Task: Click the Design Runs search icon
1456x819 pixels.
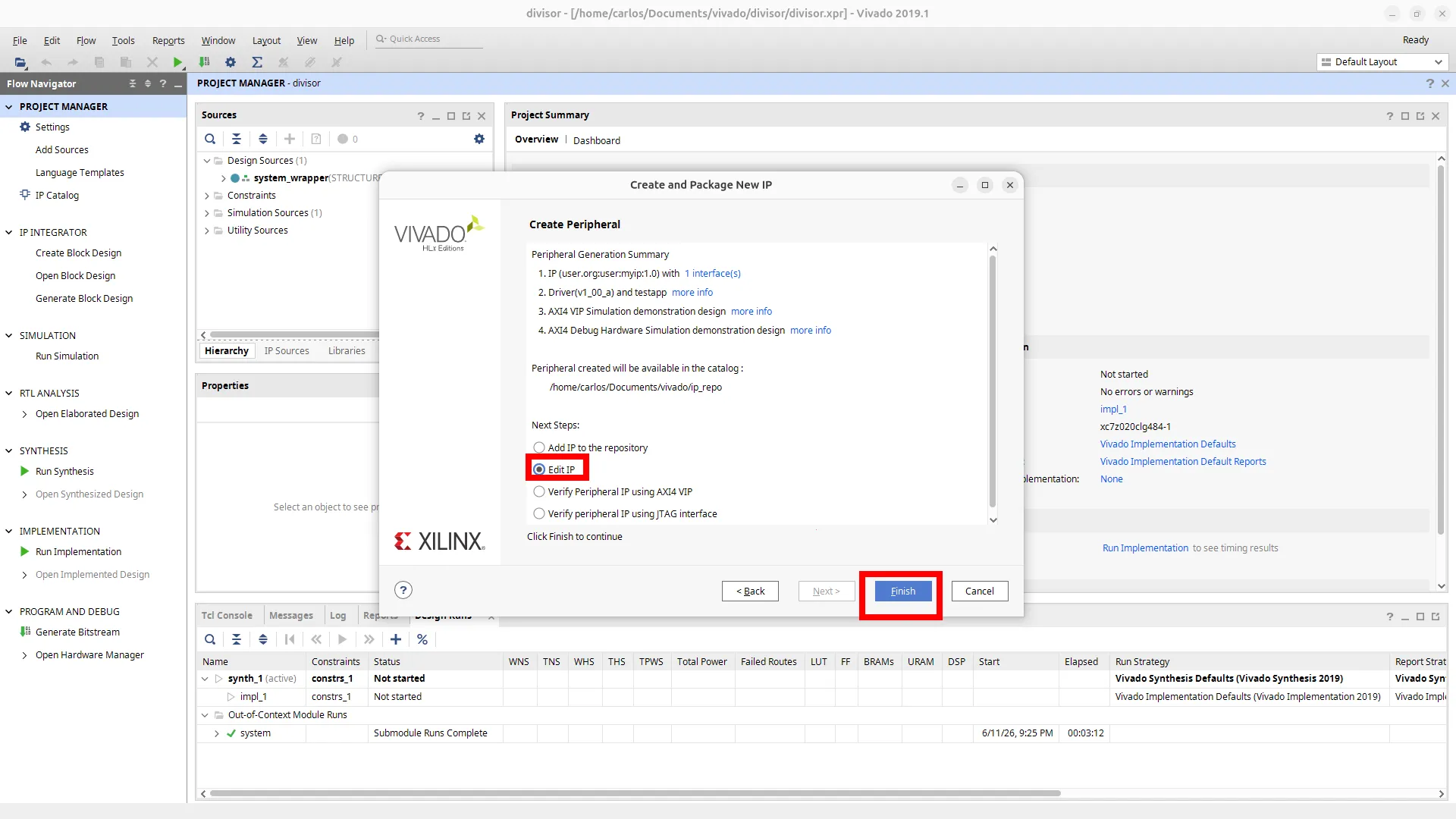Action: (x=210, y=639)
